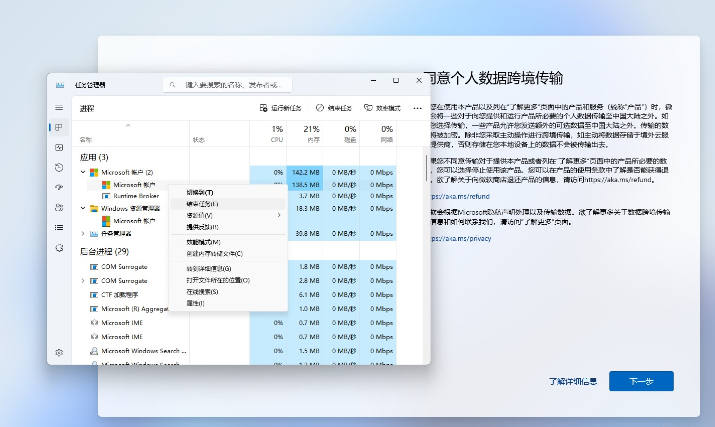Sort by CPU 1% column header
This screenshot has height=427, width=715.
(x=268, y=134)
